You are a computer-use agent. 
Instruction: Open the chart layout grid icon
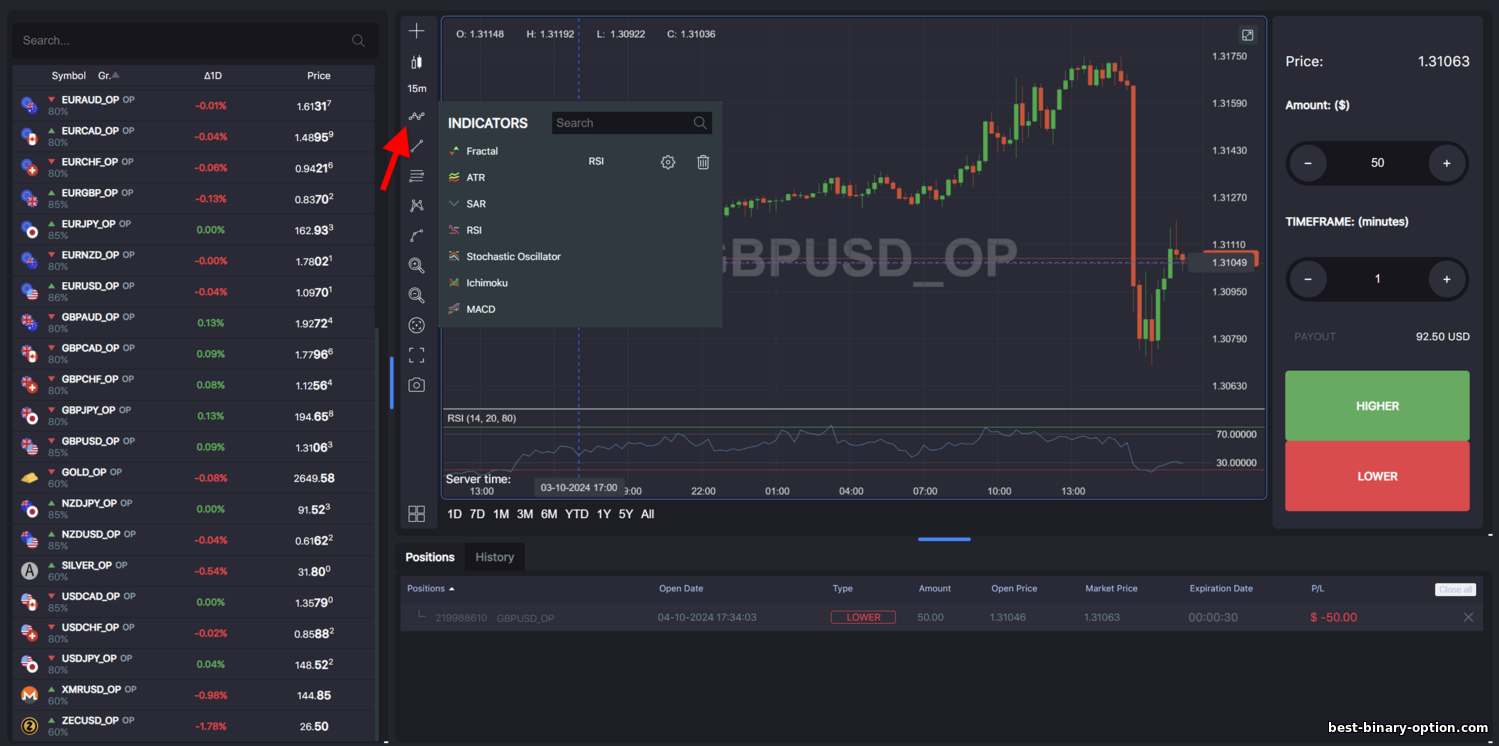[x=417, y=514]
